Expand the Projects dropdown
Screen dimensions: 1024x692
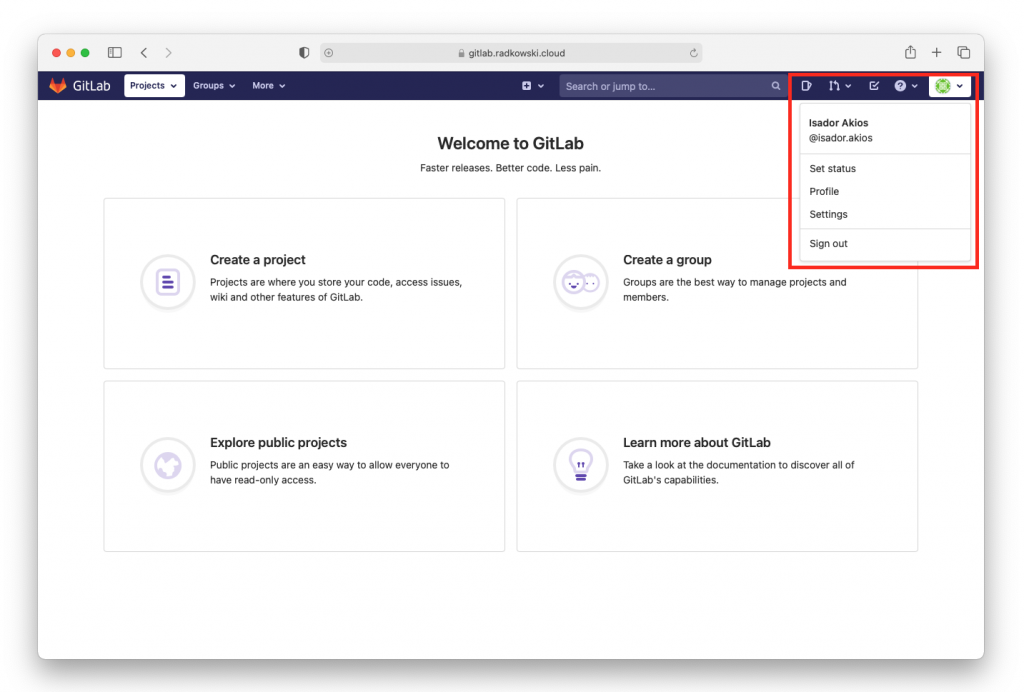click(154, 86)
